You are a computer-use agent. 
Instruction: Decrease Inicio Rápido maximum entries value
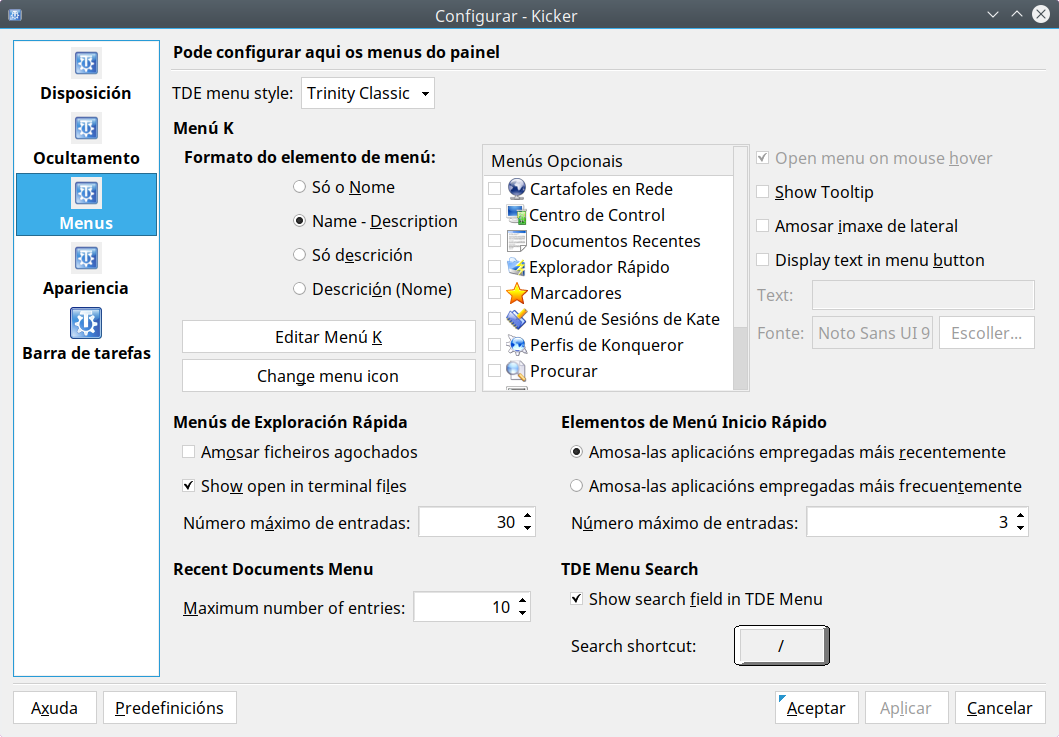tap(1021, 528)
